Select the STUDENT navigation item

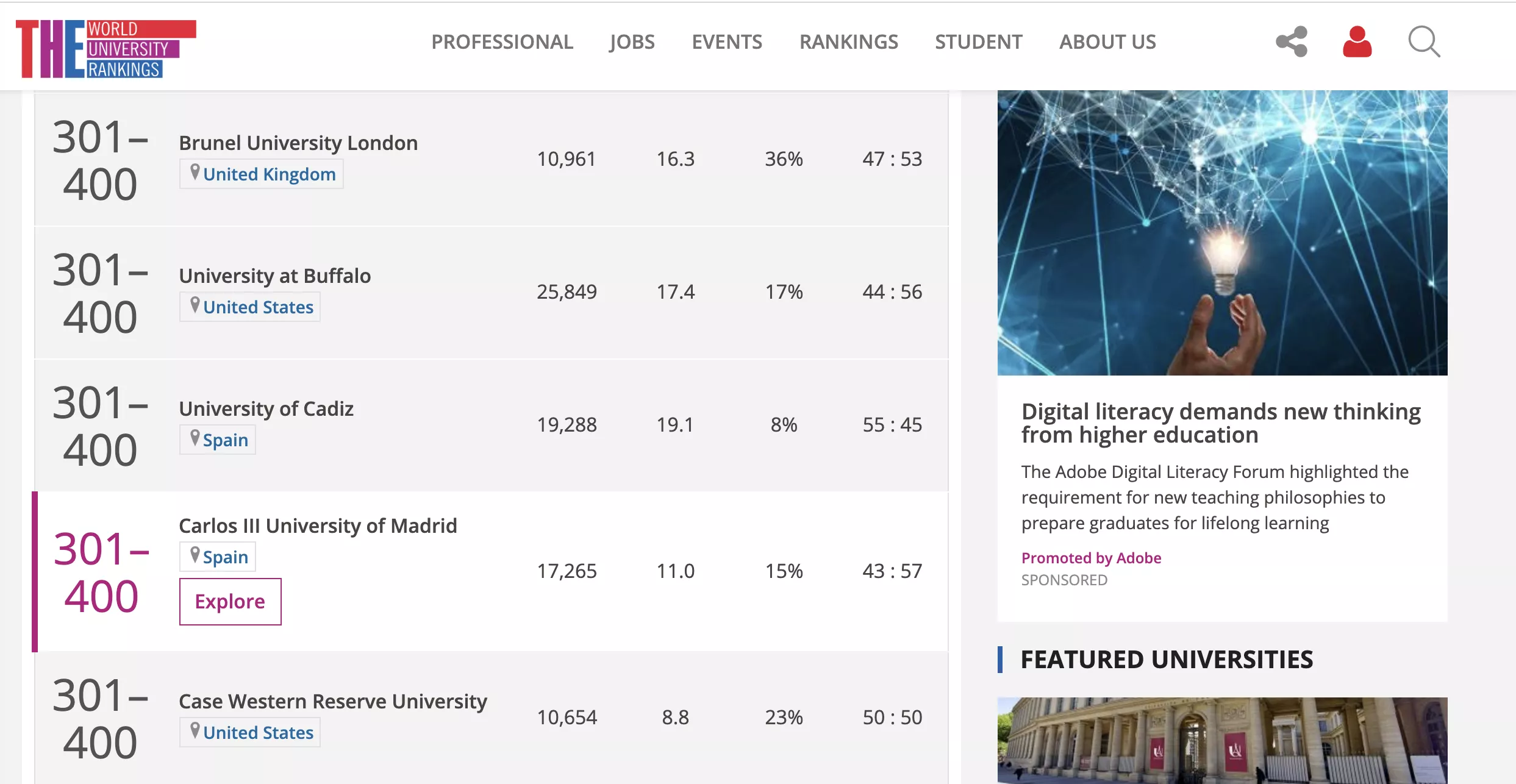978,41
